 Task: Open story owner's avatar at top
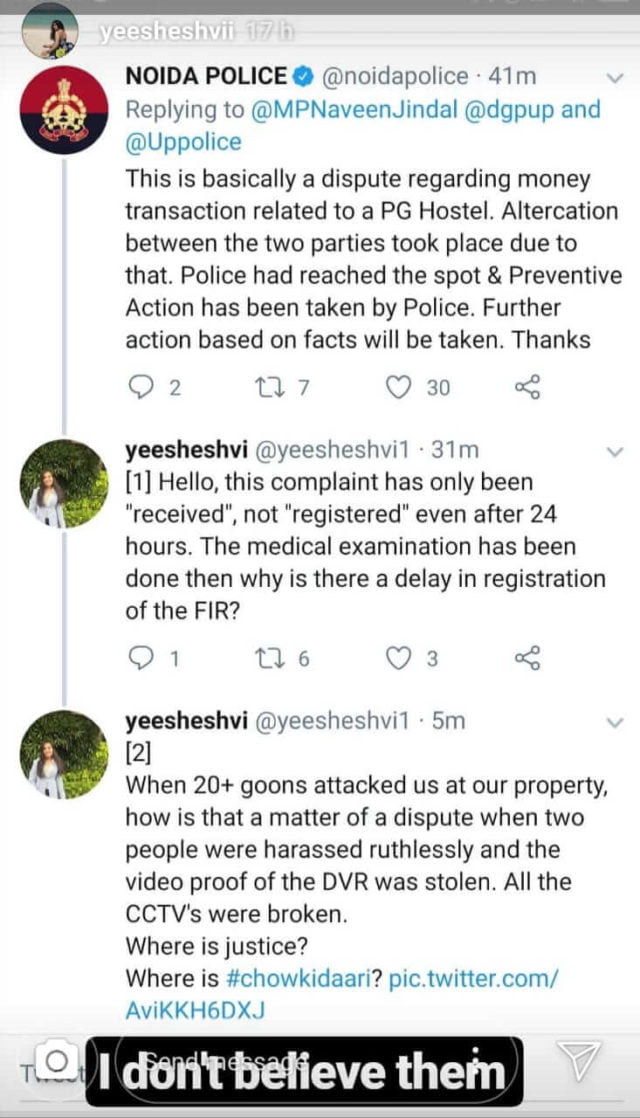[x=48, y=32]
